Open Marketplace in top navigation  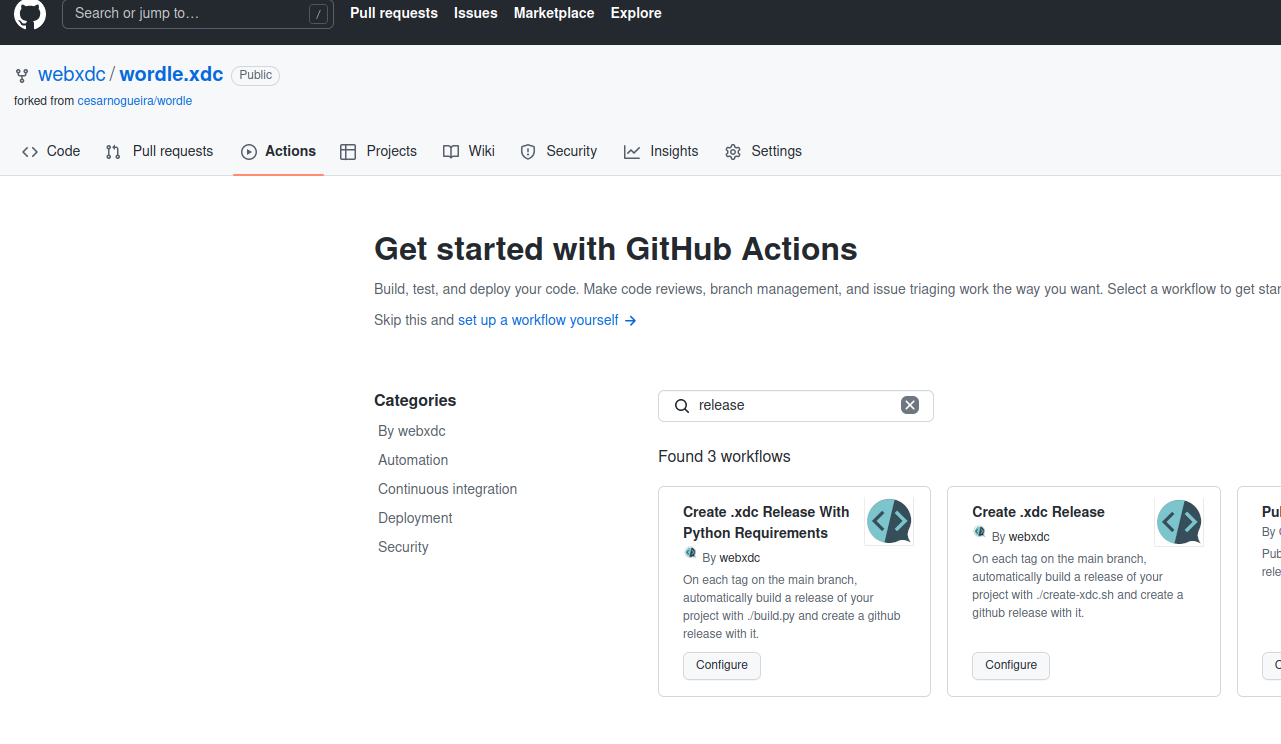pos(554,13)
